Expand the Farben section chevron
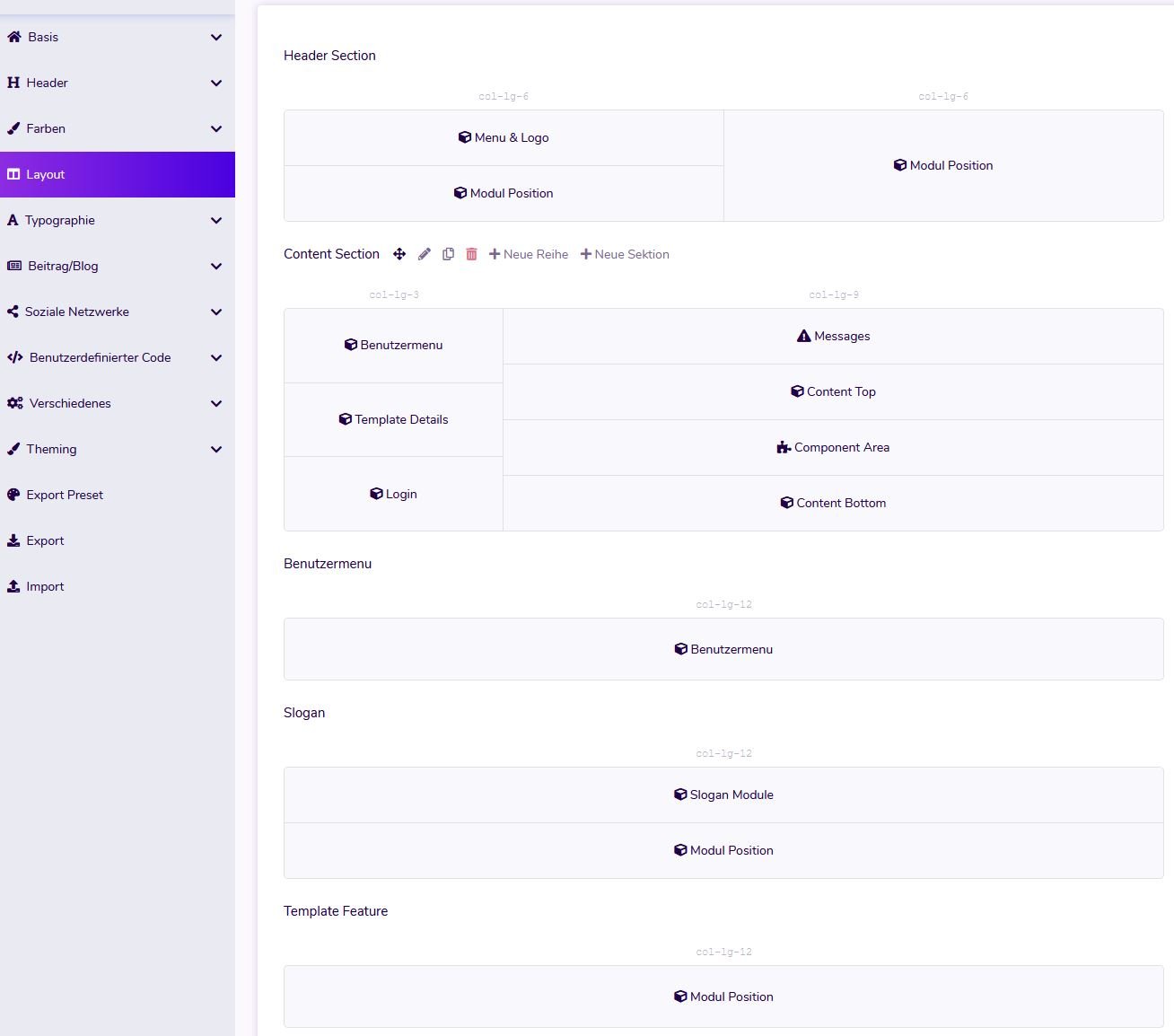Image resolution: width=1174 pixels, height=1036 pixels. tap(215, 129)
